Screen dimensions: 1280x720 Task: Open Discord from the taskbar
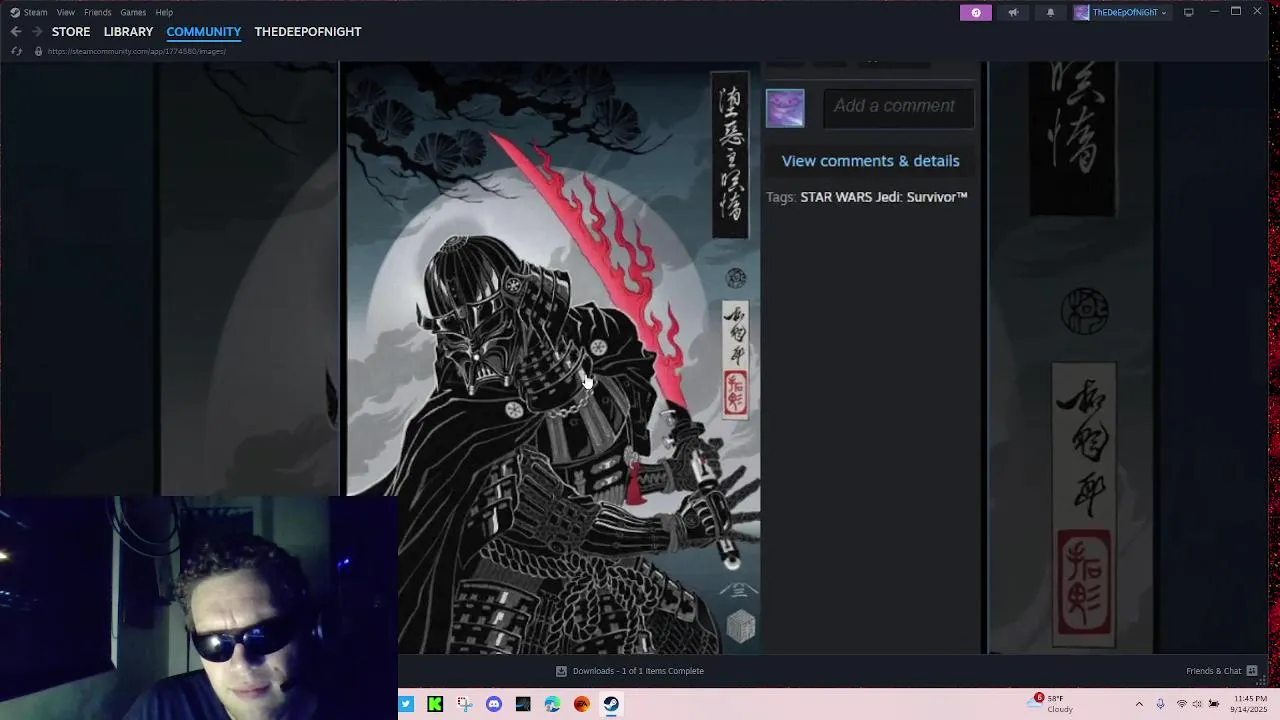click(x=494, y=704)
